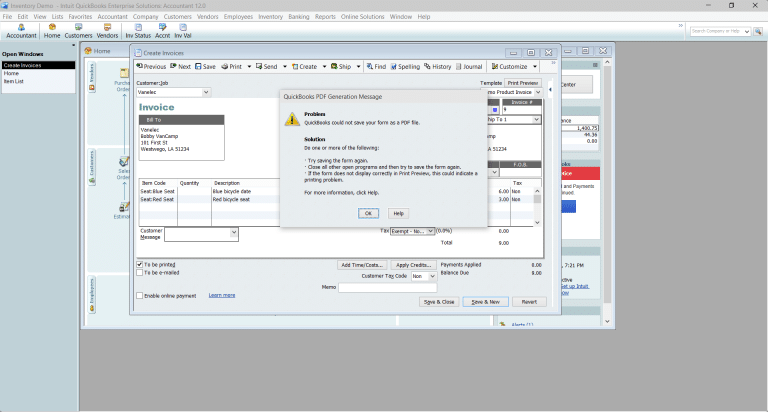This screenshot has height=412, width=768.
Task: Go to Previous invoice
Action: coord(151,67)
